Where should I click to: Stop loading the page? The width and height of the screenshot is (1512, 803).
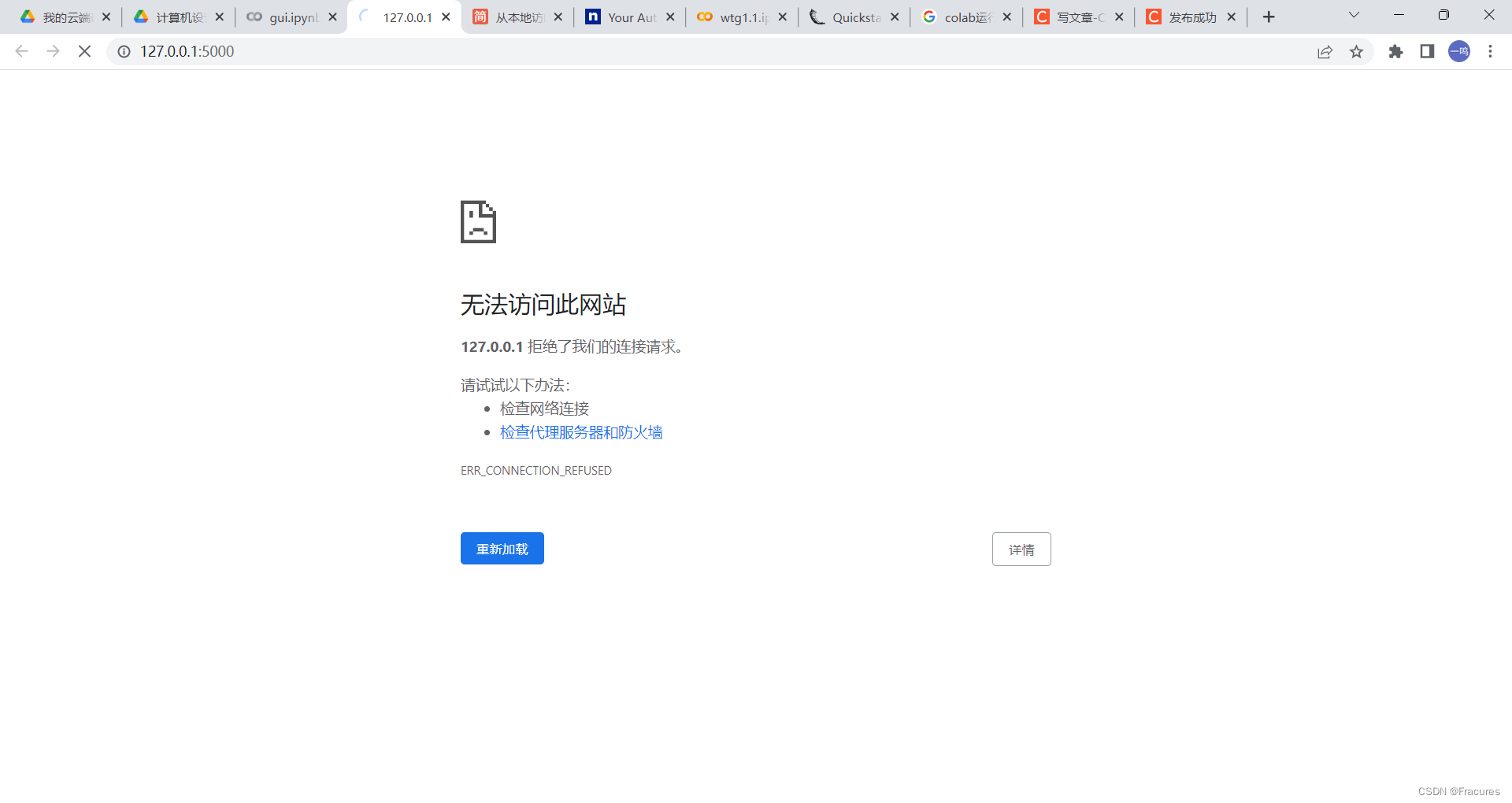85,51
